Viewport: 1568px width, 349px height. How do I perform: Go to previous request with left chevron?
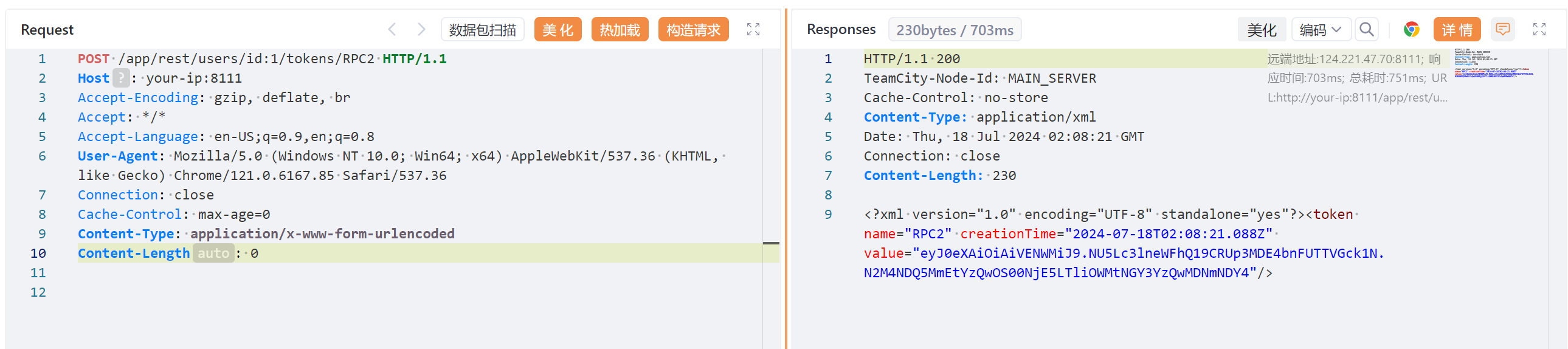coord(392,29)
